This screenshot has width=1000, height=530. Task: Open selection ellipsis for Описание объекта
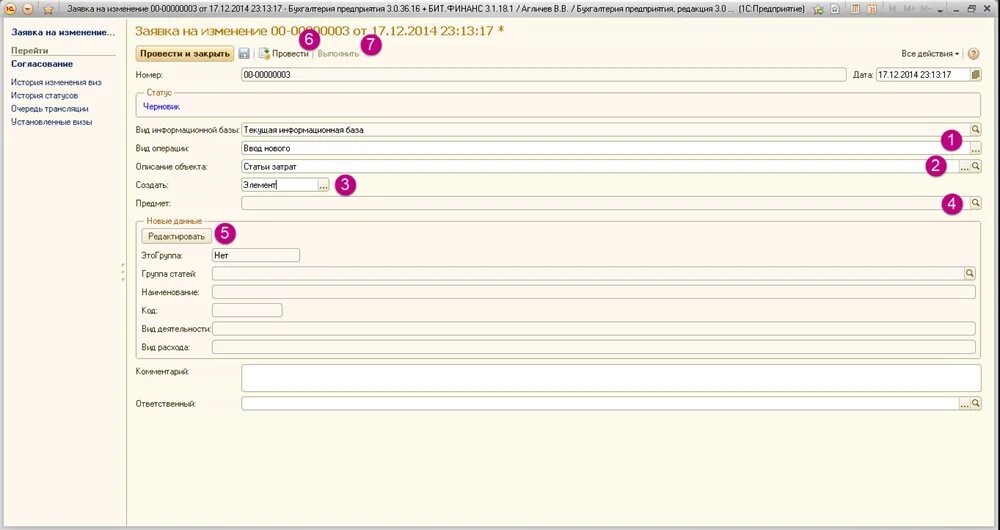click(964, 166)
